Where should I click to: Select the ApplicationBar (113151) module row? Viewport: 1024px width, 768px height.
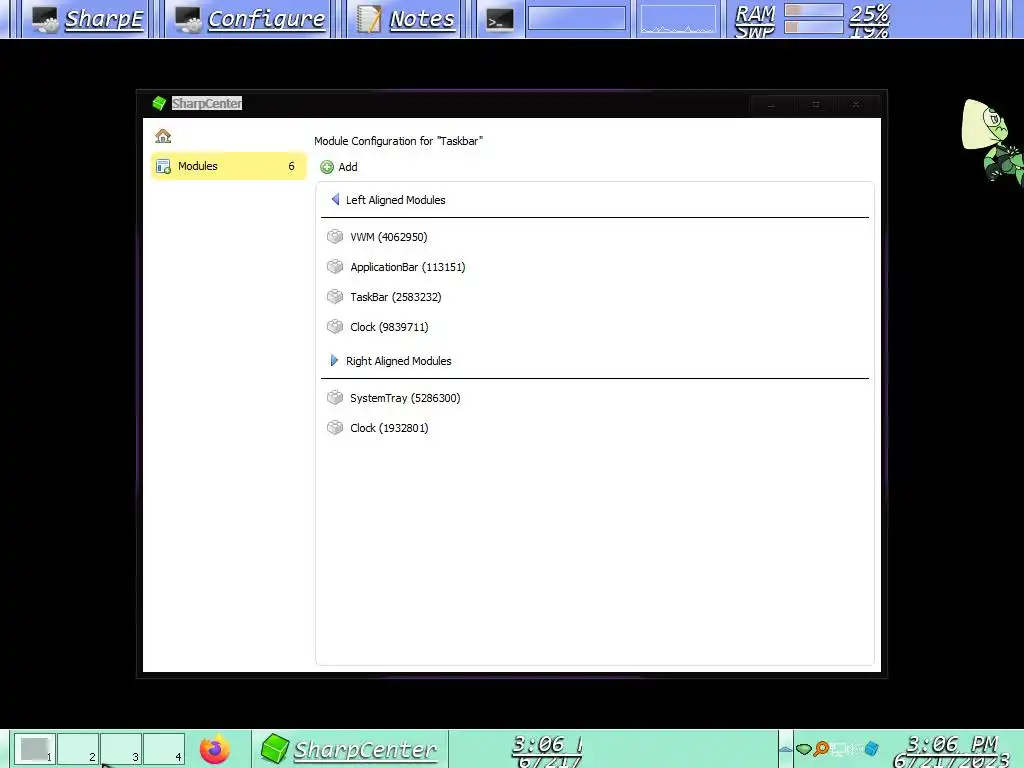tap(594, 267)
